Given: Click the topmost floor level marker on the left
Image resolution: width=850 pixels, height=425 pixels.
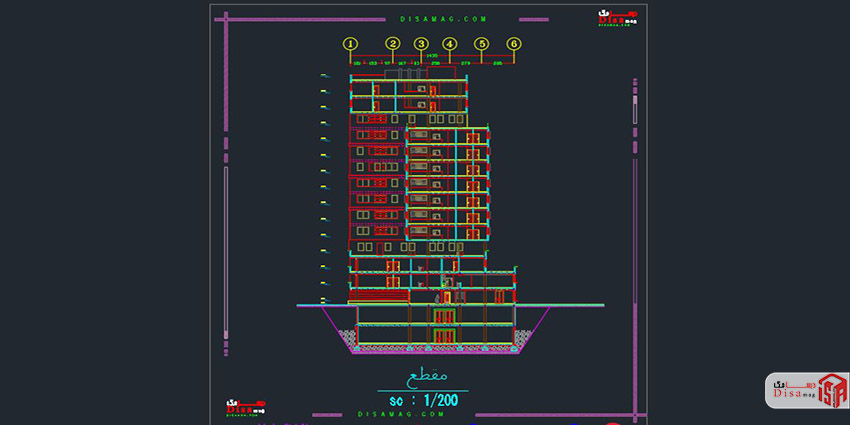Looking at the screenshot, I should (x=323, y=76).
